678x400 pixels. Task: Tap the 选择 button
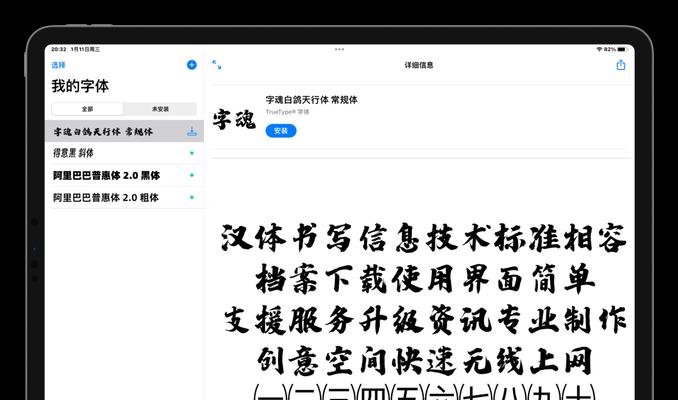[x=58, y=65]
